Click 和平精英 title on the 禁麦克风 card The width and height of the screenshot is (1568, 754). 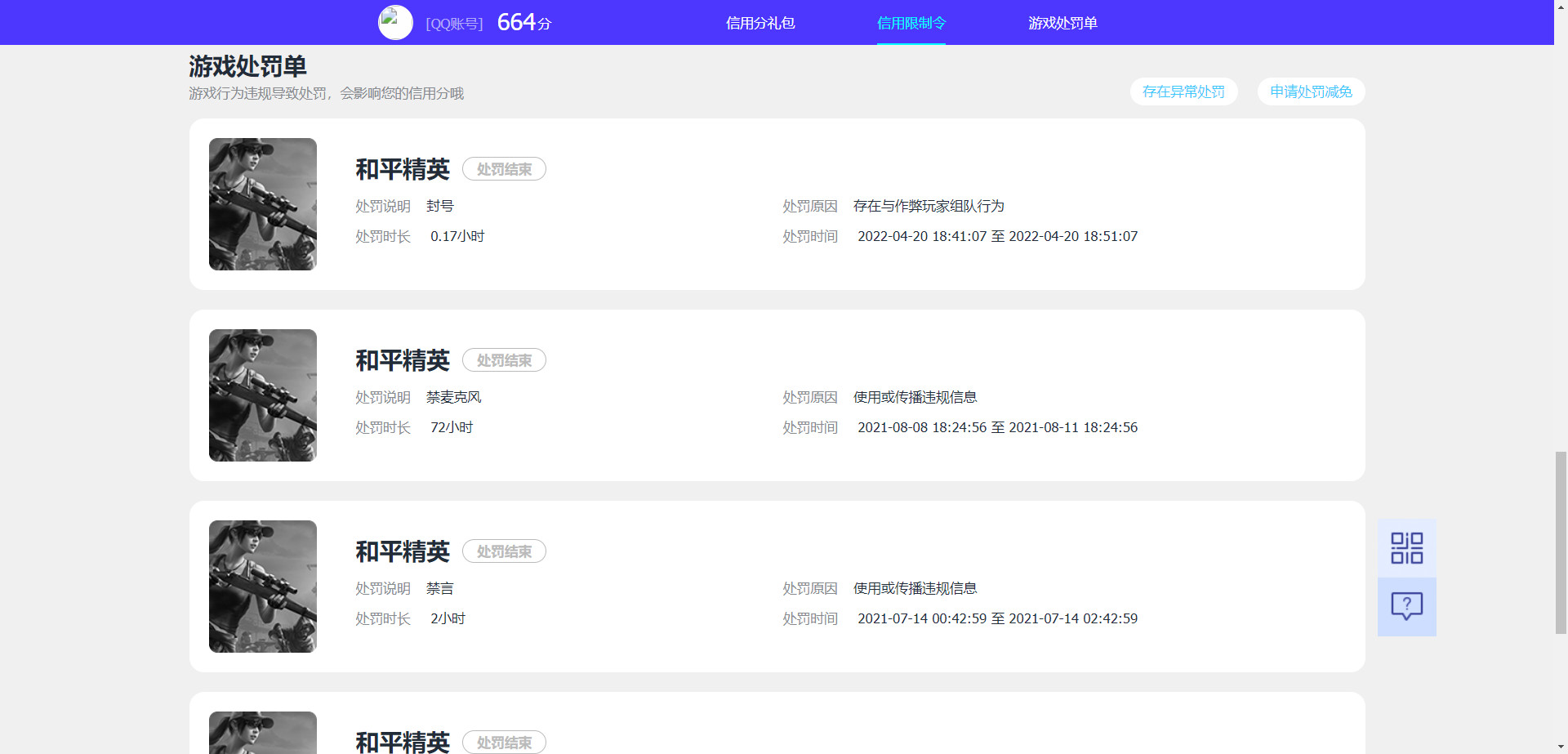point(403,360)
